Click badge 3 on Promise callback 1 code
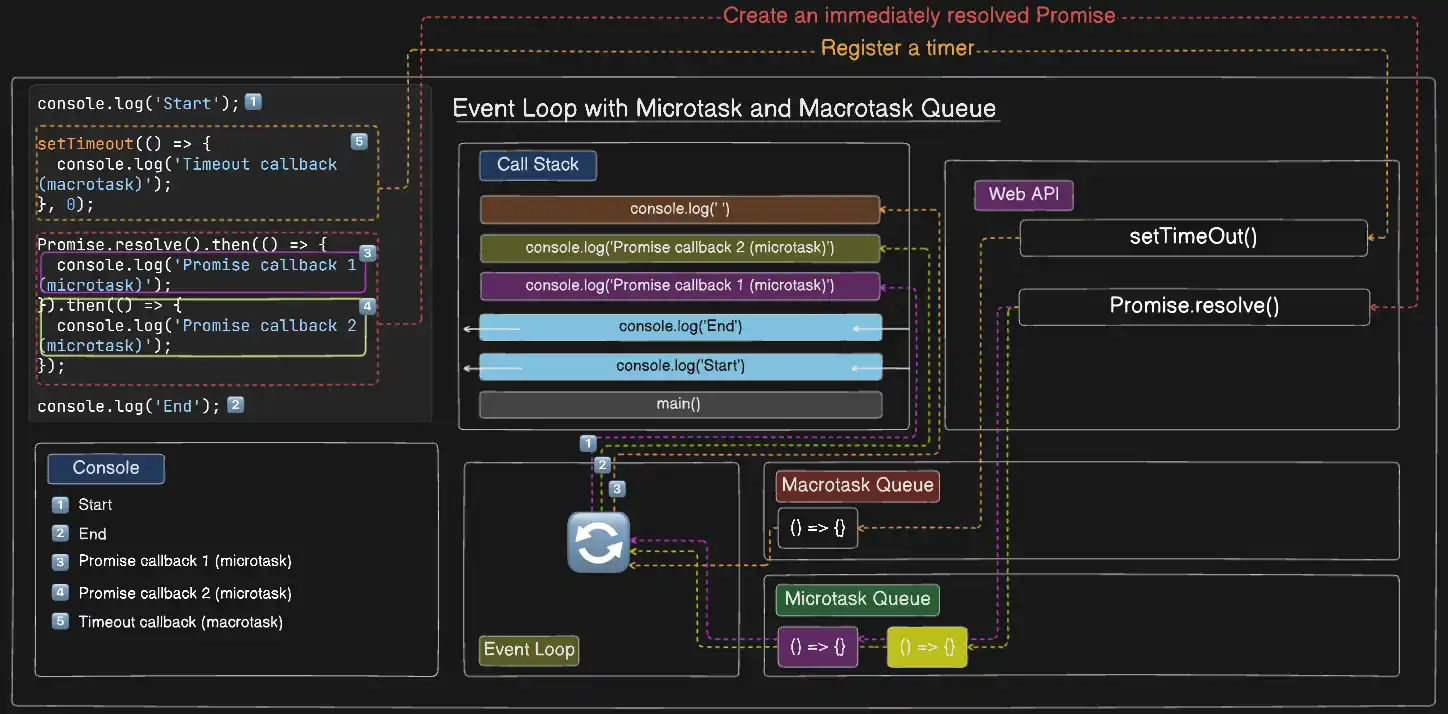This screenshot has width=1448, height=714. 367,253
